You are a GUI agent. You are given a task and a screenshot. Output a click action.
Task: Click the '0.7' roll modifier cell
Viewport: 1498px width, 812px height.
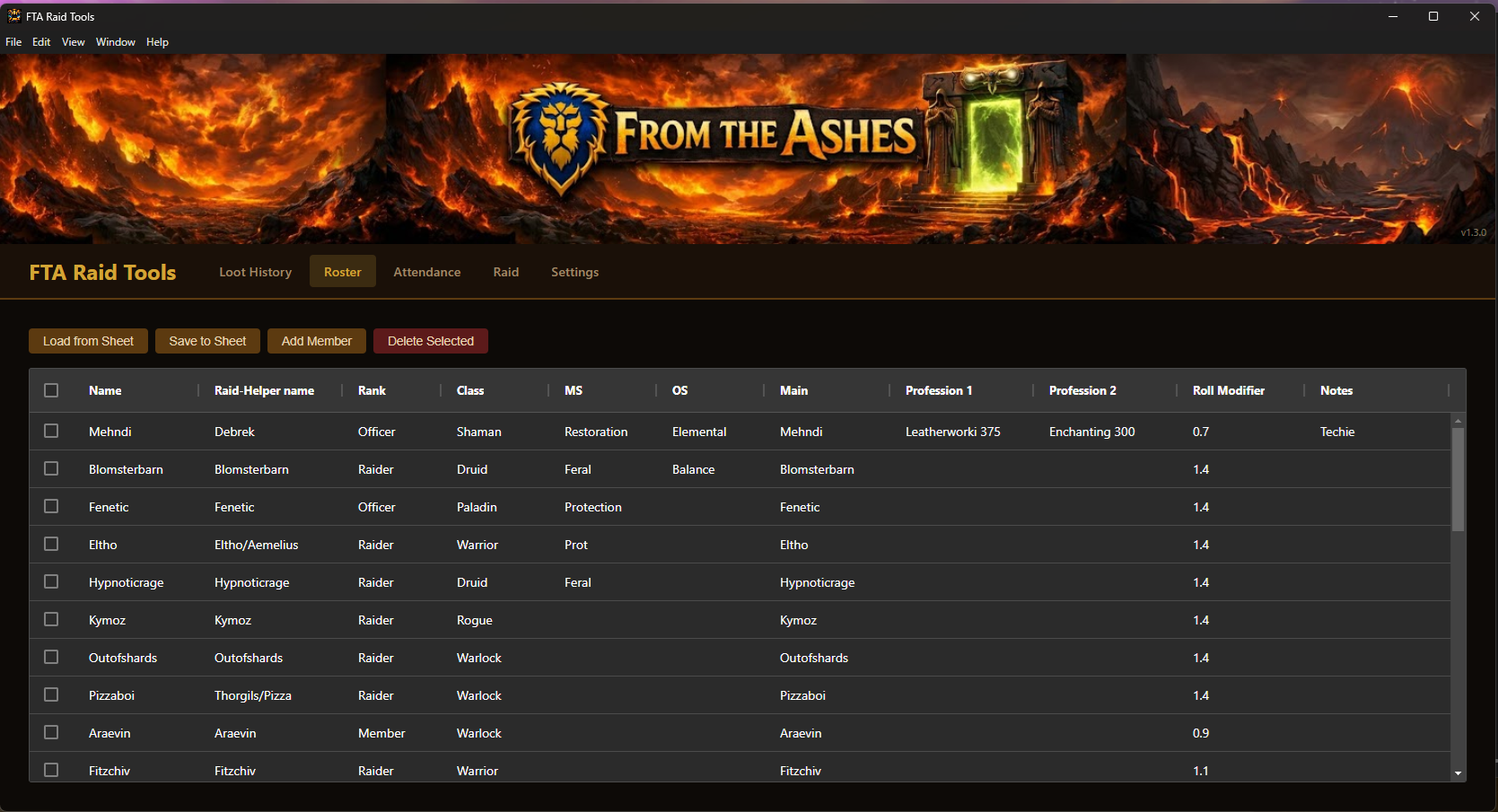1201,432
